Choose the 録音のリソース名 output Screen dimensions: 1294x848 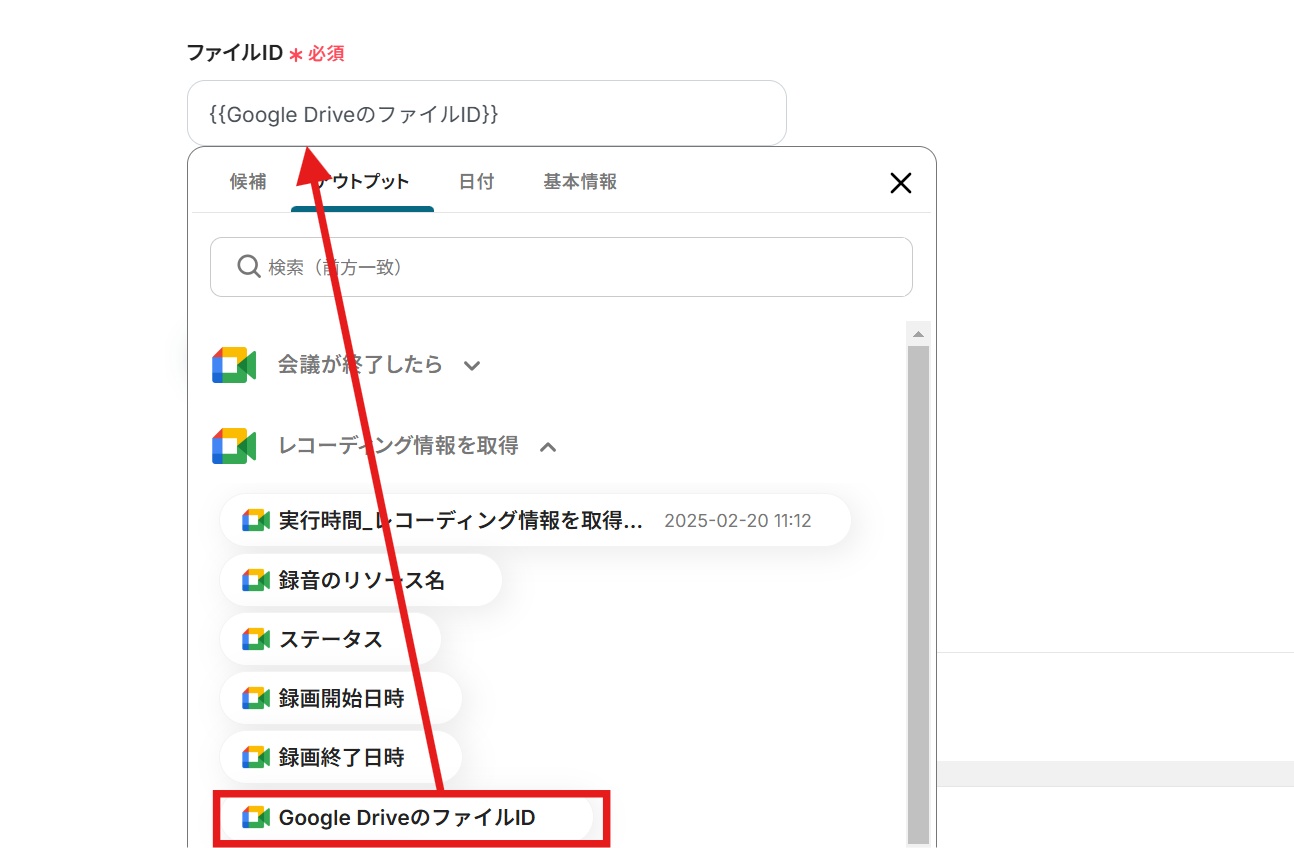pyautogui.click(x=361, y=580)
